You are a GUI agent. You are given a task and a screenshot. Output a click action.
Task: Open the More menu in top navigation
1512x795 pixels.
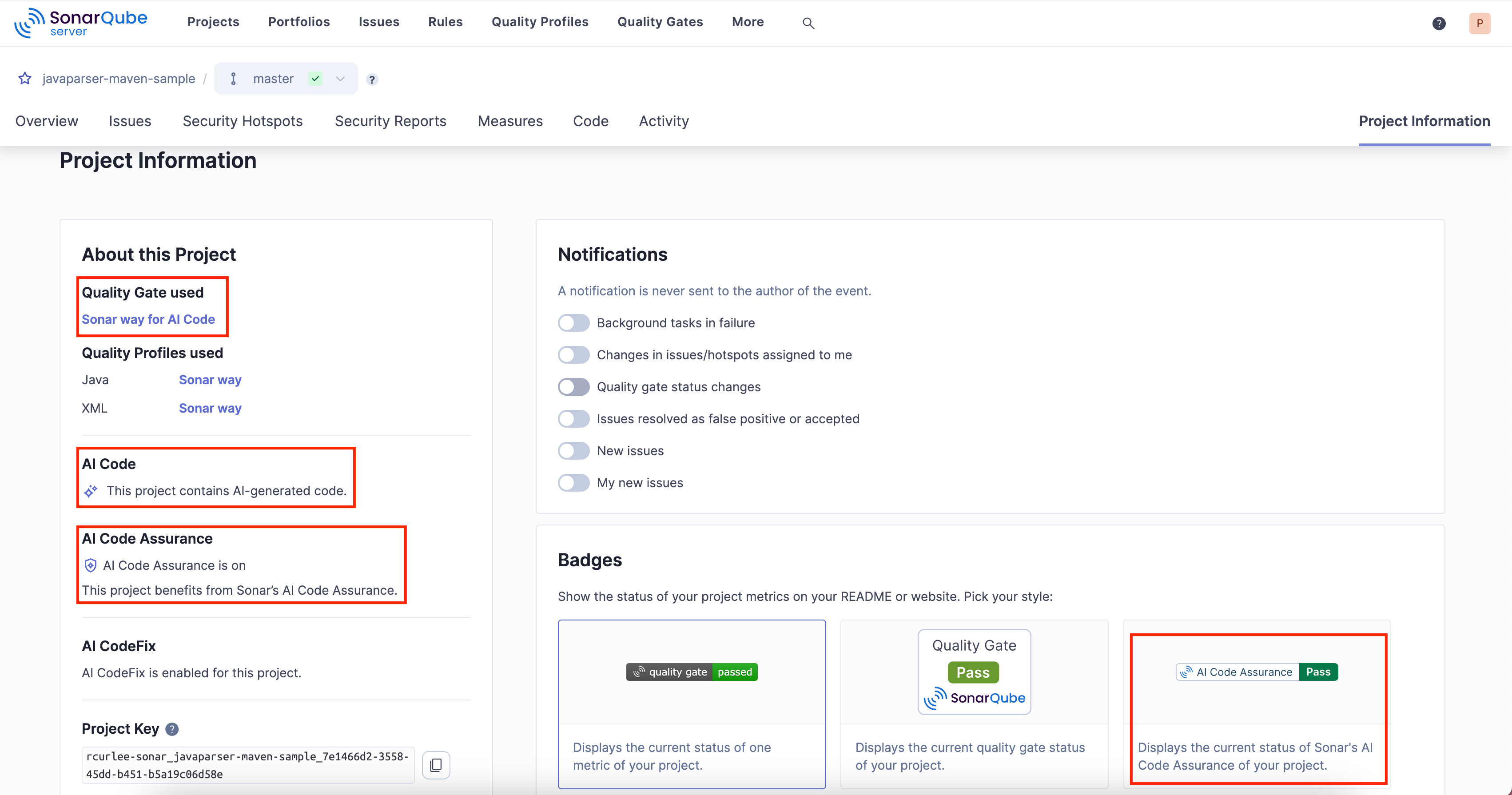(x=747, y=22)
